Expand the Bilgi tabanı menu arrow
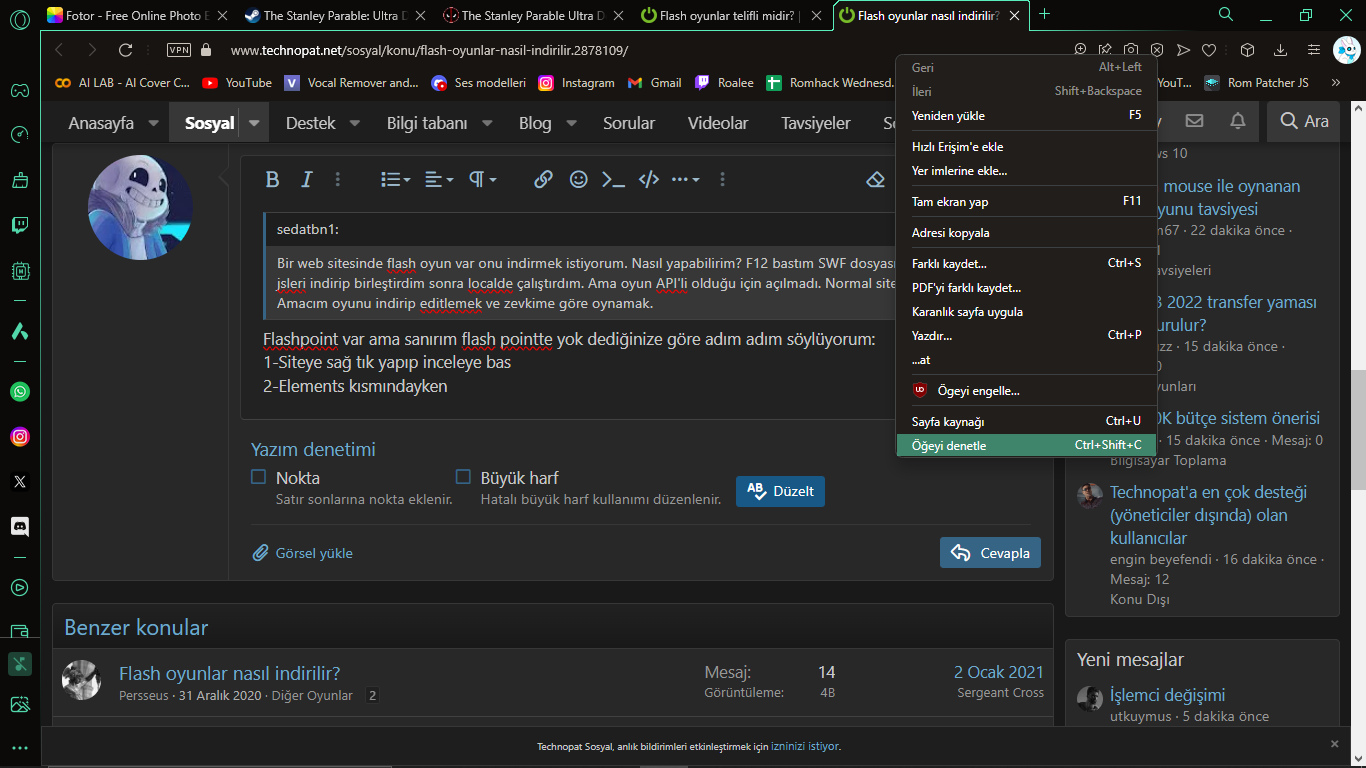Viewport: 1366px width, 768px height. (487, 124)
